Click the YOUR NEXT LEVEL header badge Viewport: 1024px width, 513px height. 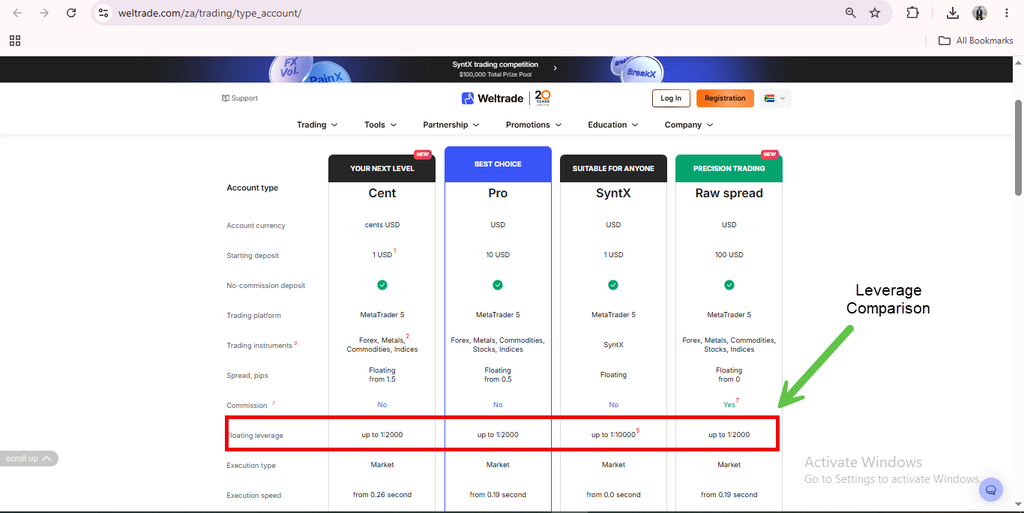[382, 168]
